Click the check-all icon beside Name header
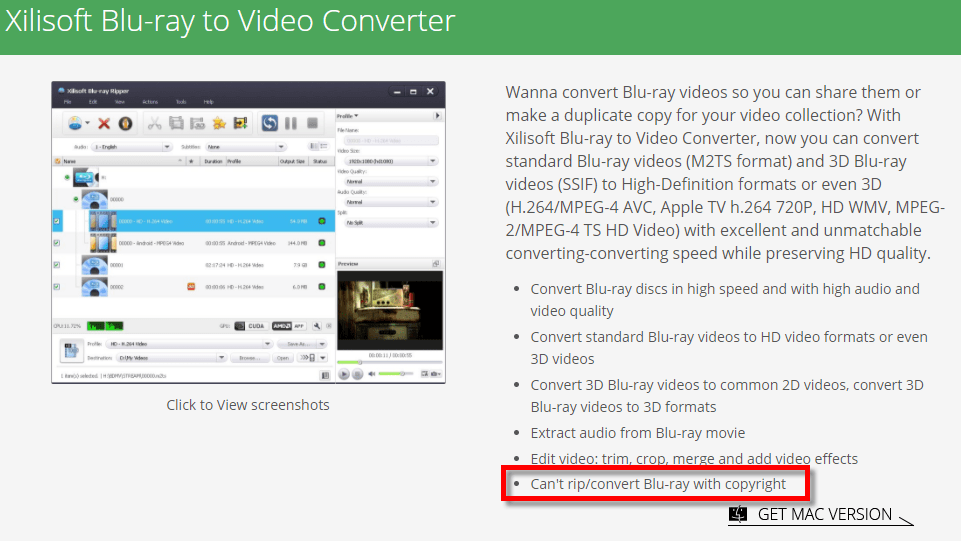 pos(58,161)
